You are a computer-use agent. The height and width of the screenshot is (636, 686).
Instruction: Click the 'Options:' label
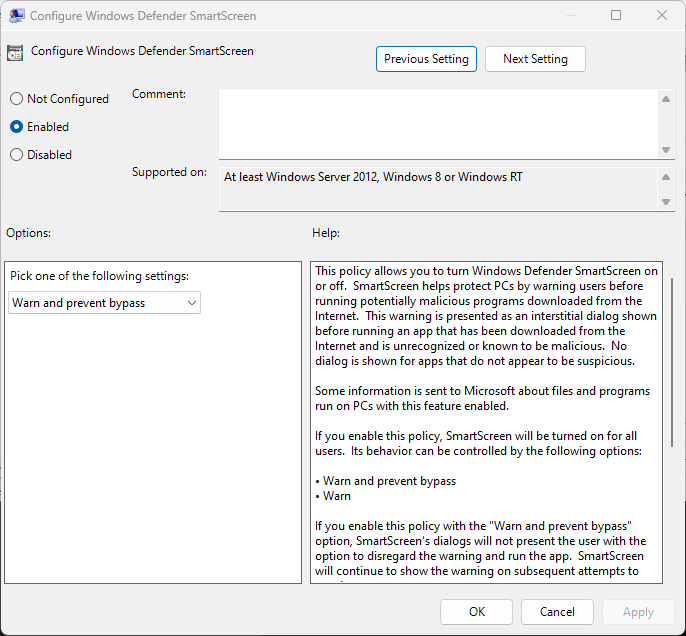pyautogui.click(x=28, y=233)
